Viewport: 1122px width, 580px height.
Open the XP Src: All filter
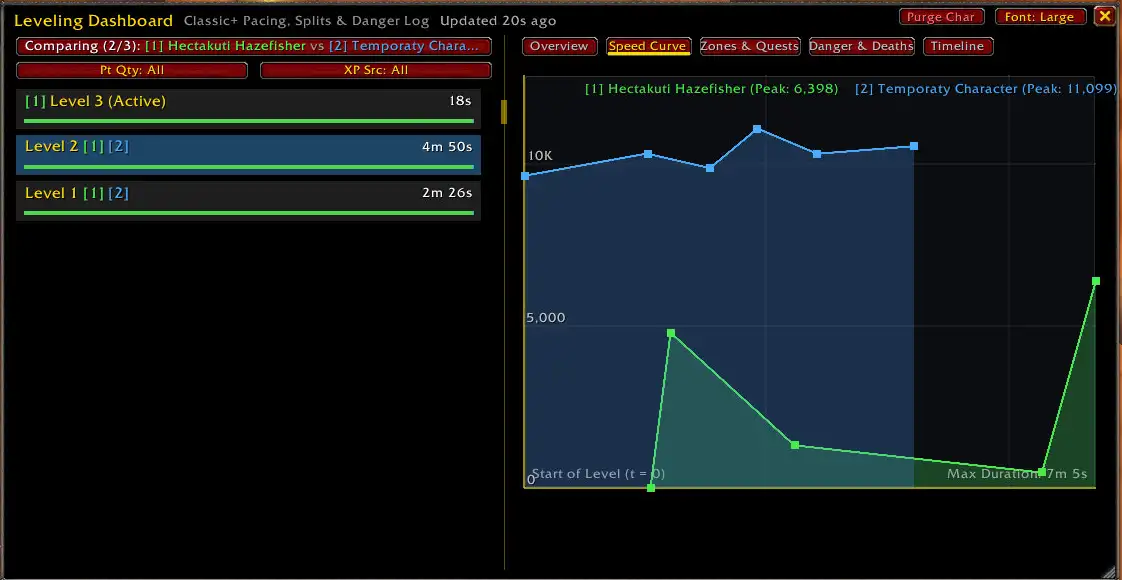(376, 70)
